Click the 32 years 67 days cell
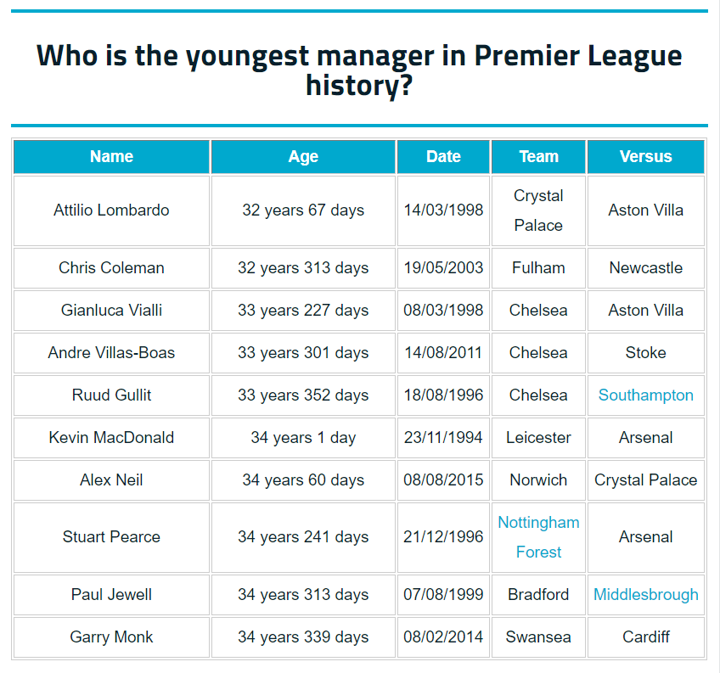720x673 pixels. click(x=303, y=210)
